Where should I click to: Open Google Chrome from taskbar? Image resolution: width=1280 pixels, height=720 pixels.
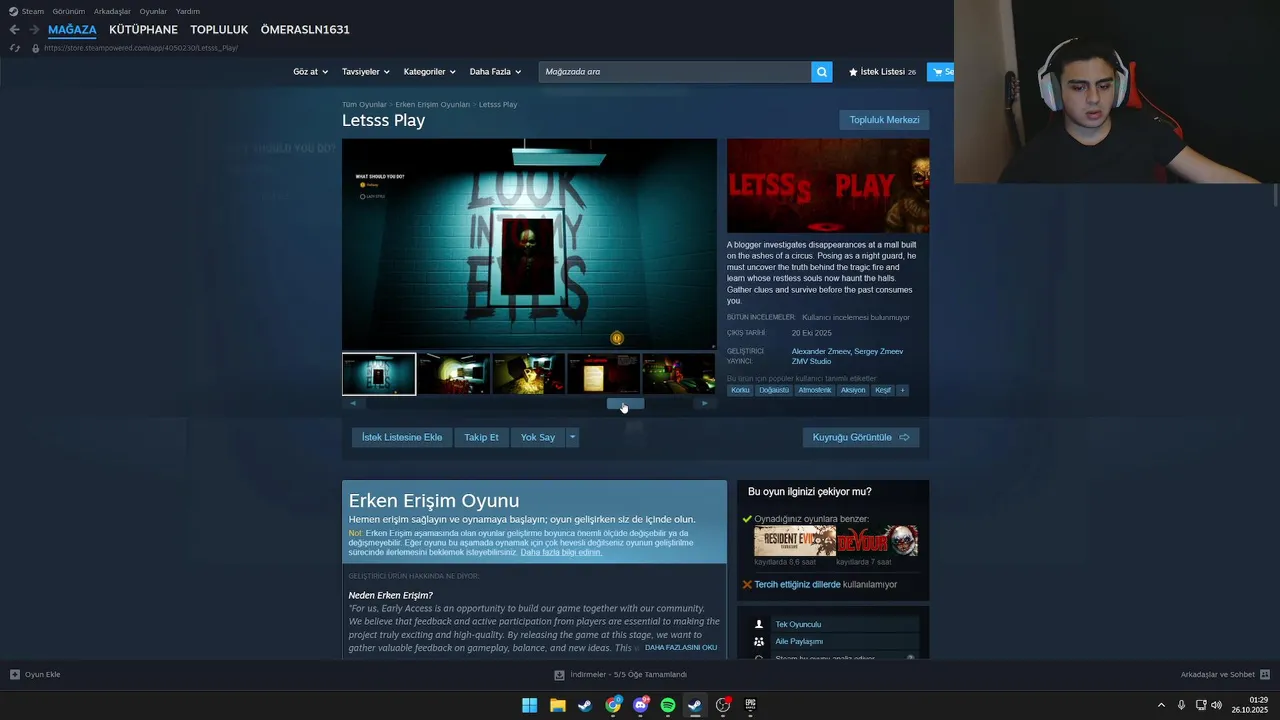pyautogui.click(x=613, y=705)
